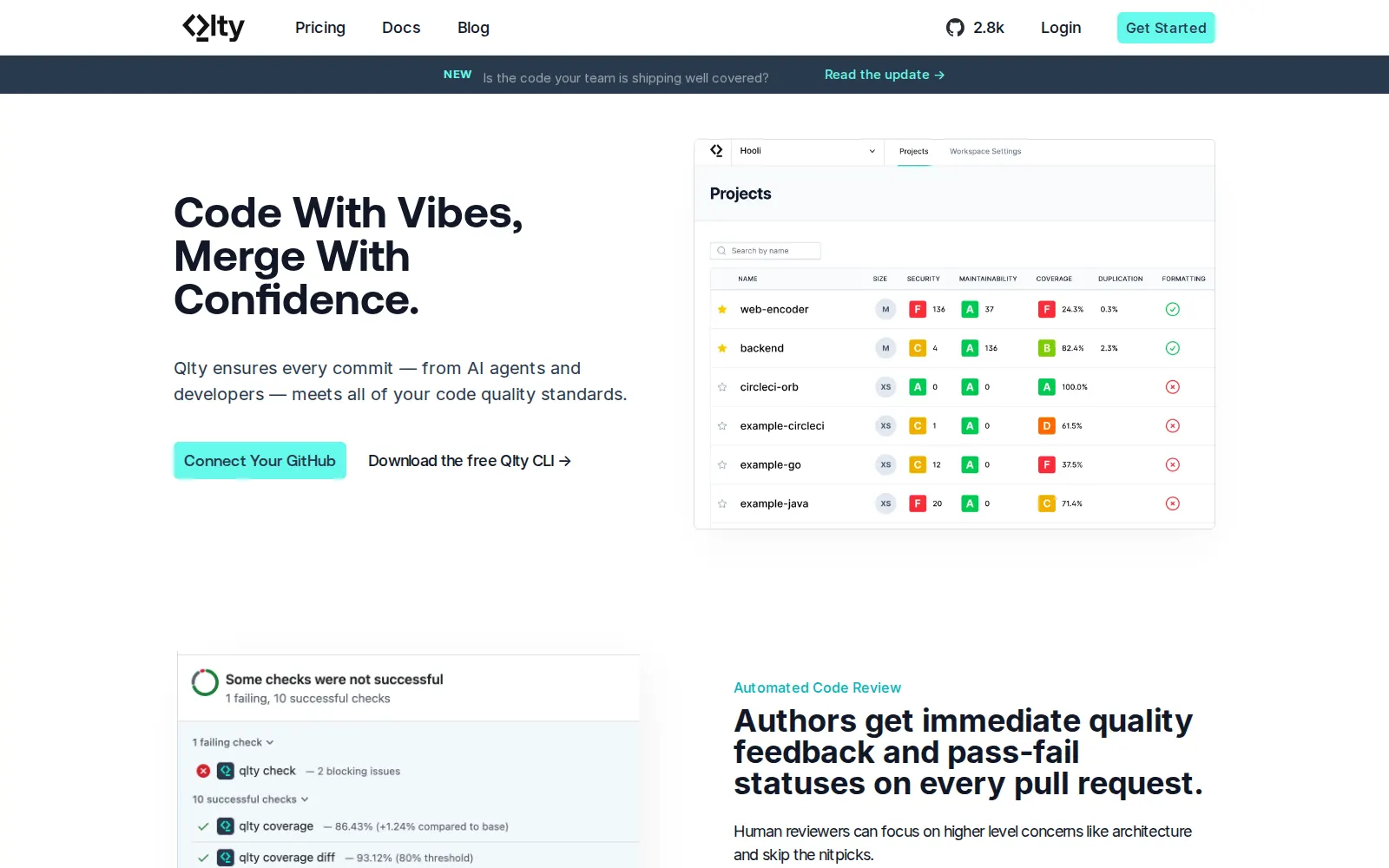Click the F security grade badge for web-encoder
1389x868 pixels.
918,309
